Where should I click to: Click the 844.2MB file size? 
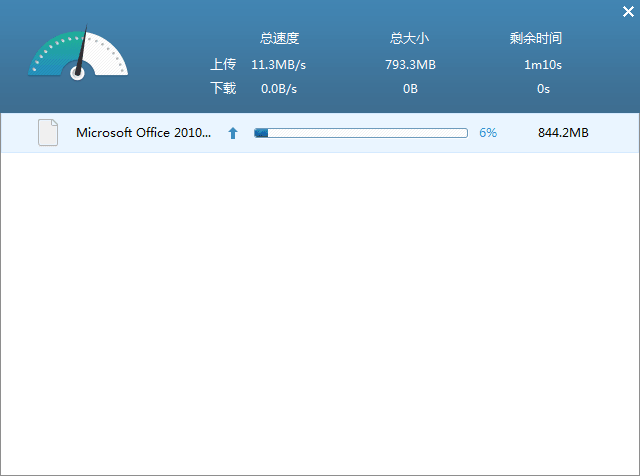click(x=563, y=133)
